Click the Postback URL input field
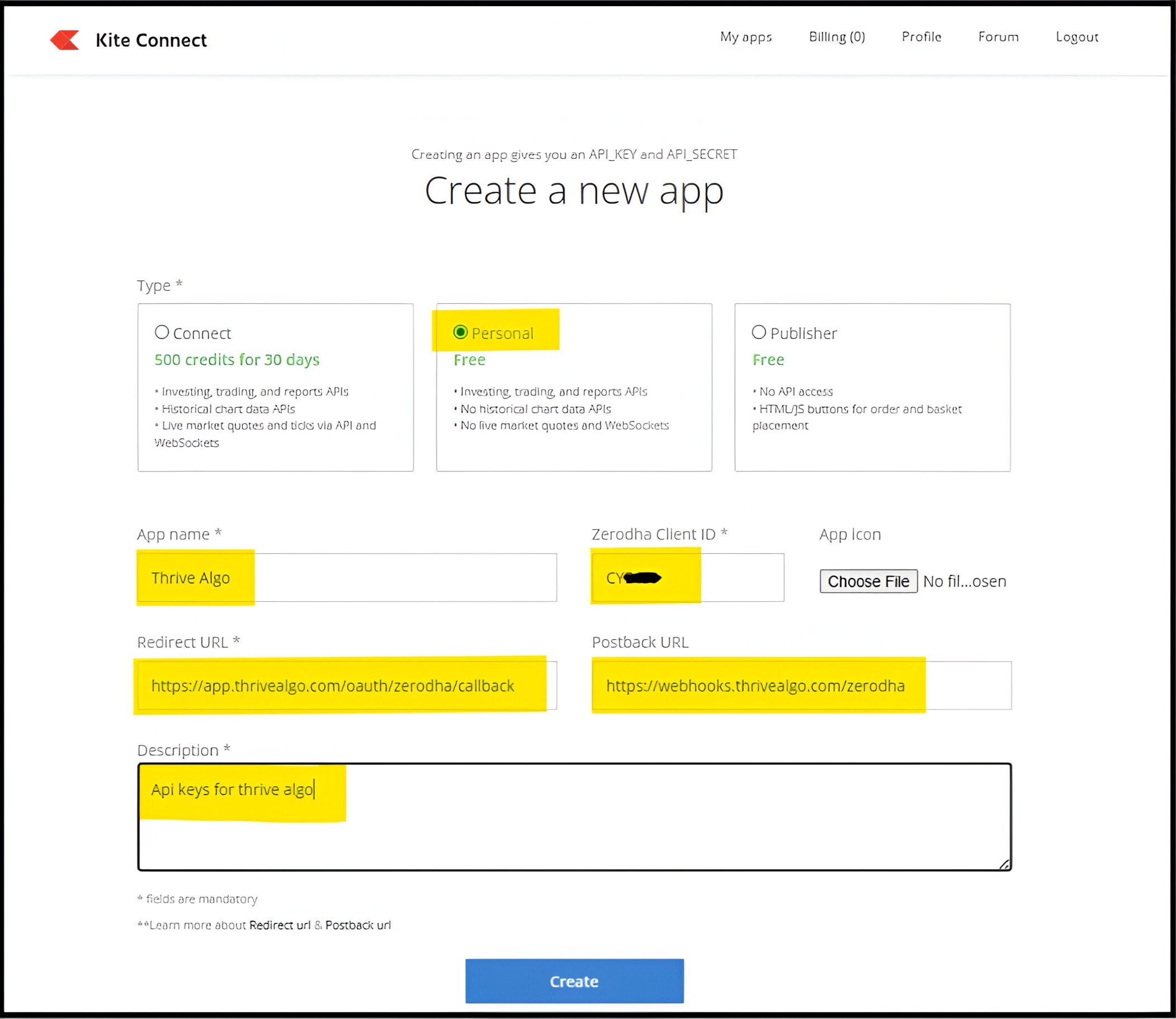1176x1019 pixels. tap(801, 686)
